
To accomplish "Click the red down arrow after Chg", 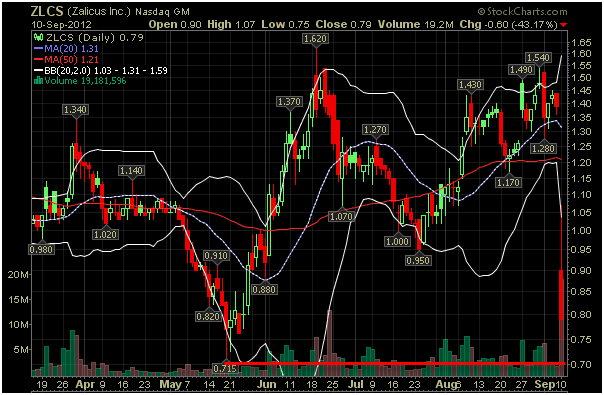I will pyautogui.click(x=564, y=25).
